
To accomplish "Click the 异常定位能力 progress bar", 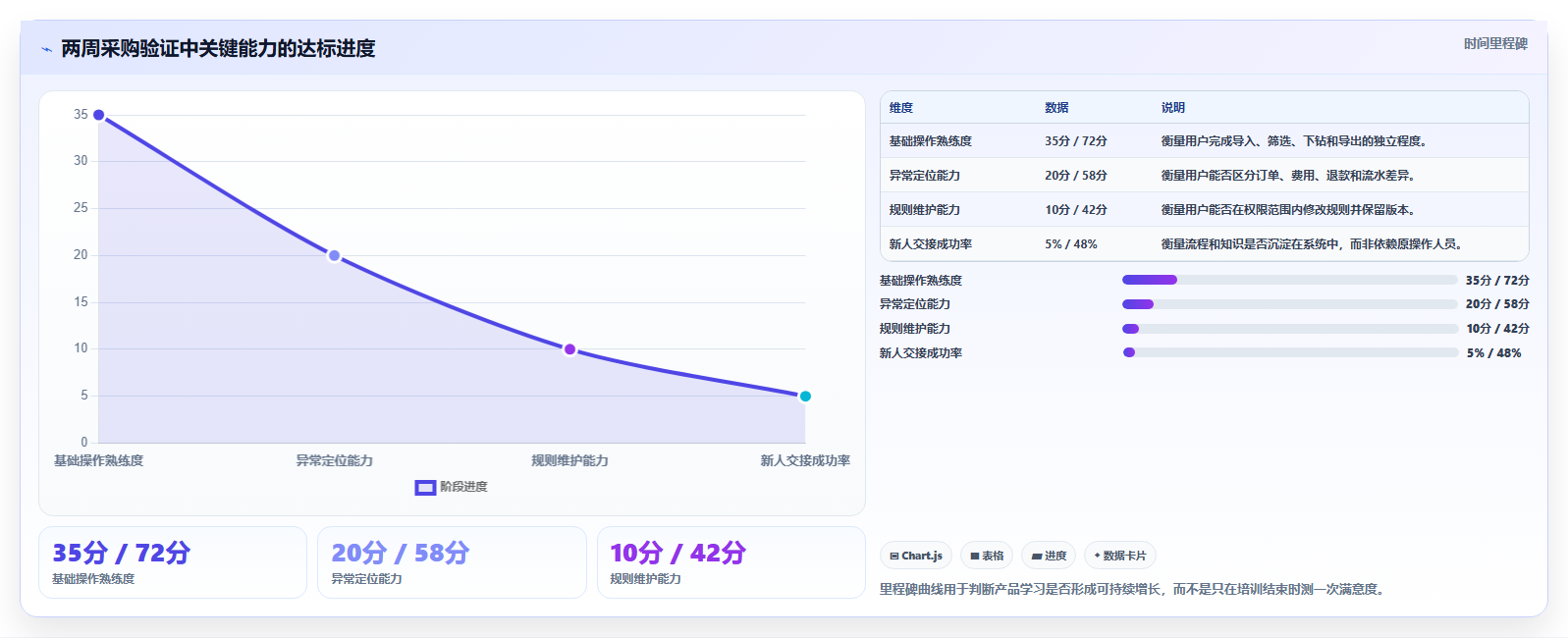I will (x=1289, y=304).
